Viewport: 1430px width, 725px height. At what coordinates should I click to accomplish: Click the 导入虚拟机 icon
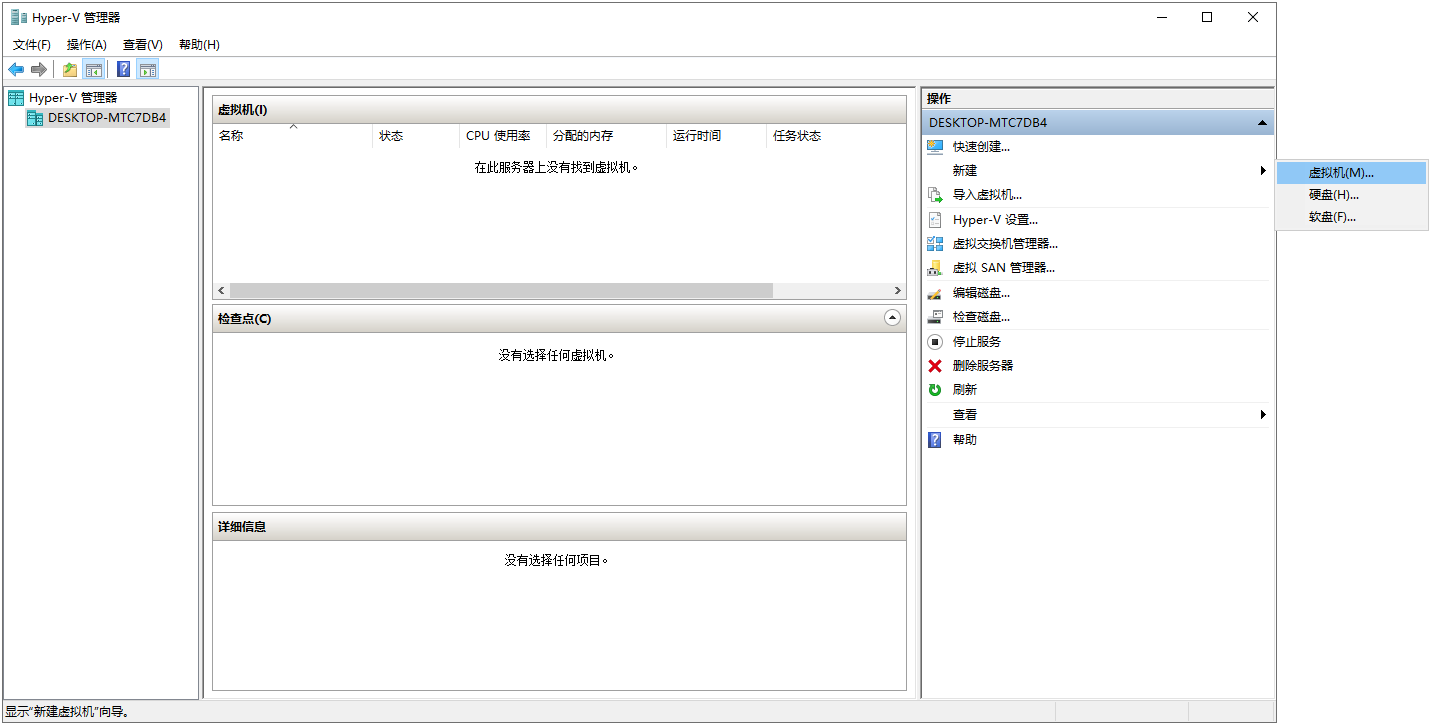tap(935, 195)
